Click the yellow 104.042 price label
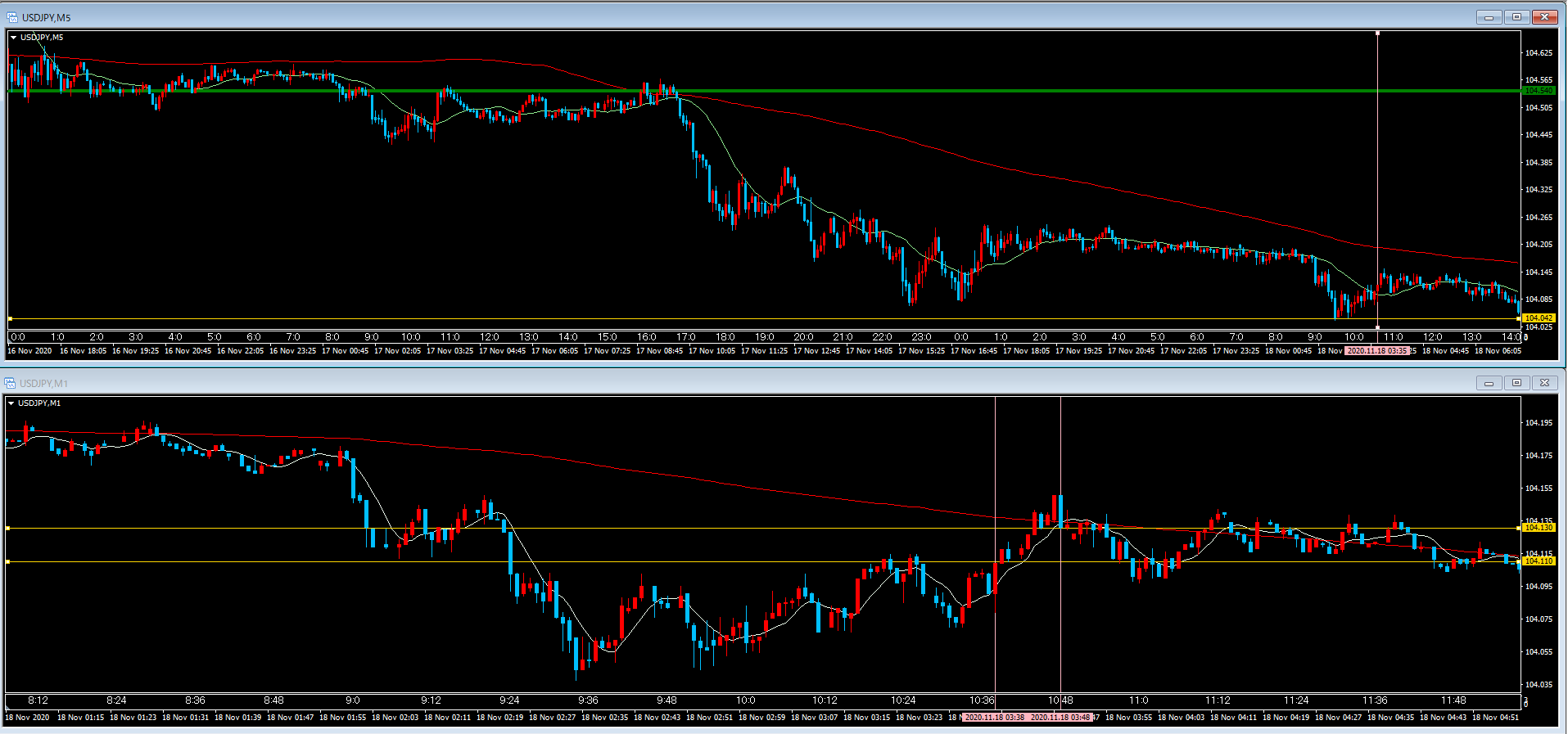This screenshot has width=1568, height=734. point(1539,318)
